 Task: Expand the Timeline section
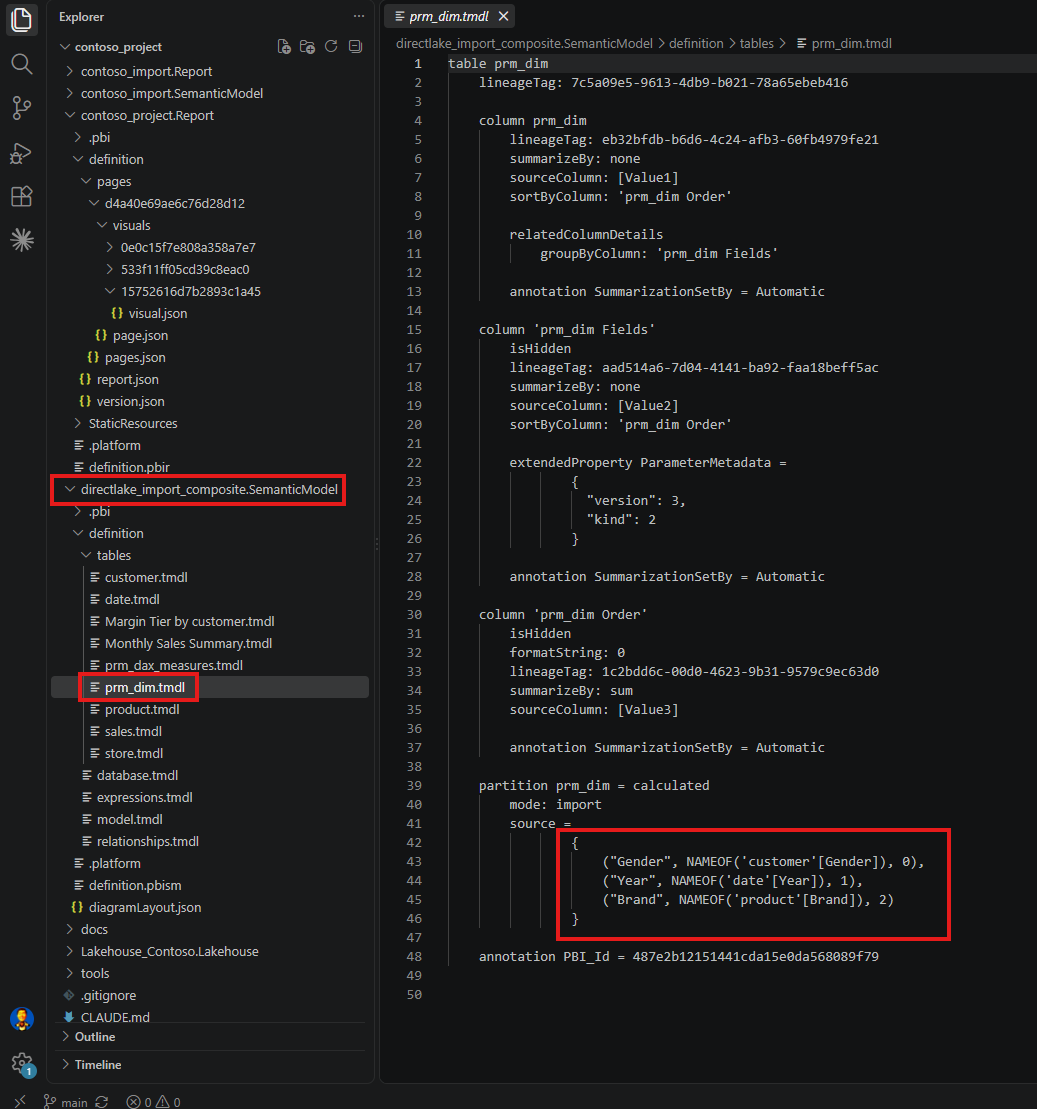click(x=98, y=1064)
